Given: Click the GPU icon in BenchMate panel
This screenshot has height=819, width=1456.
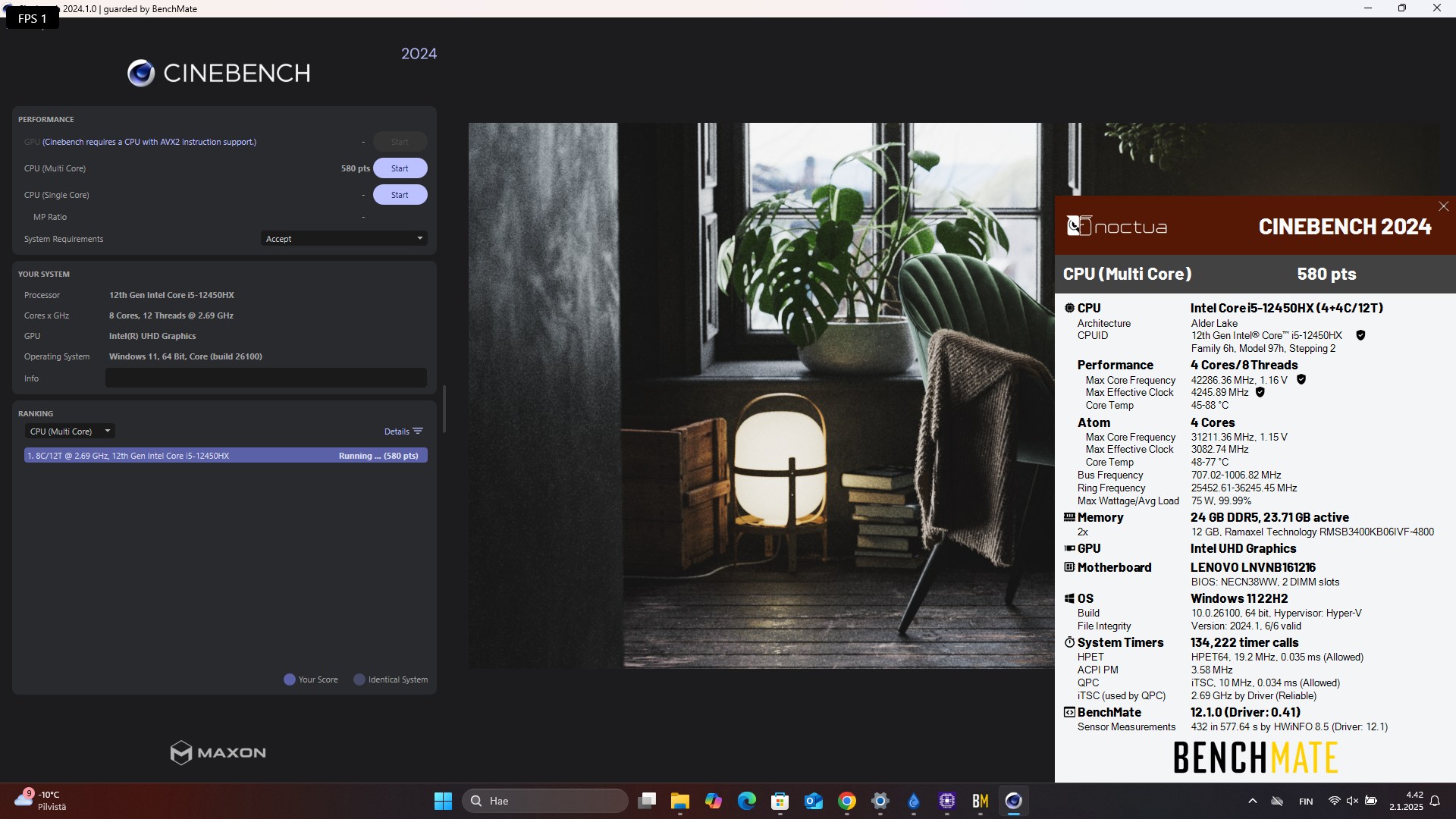Looking at the screenshot, I should tap(1069, 548).
